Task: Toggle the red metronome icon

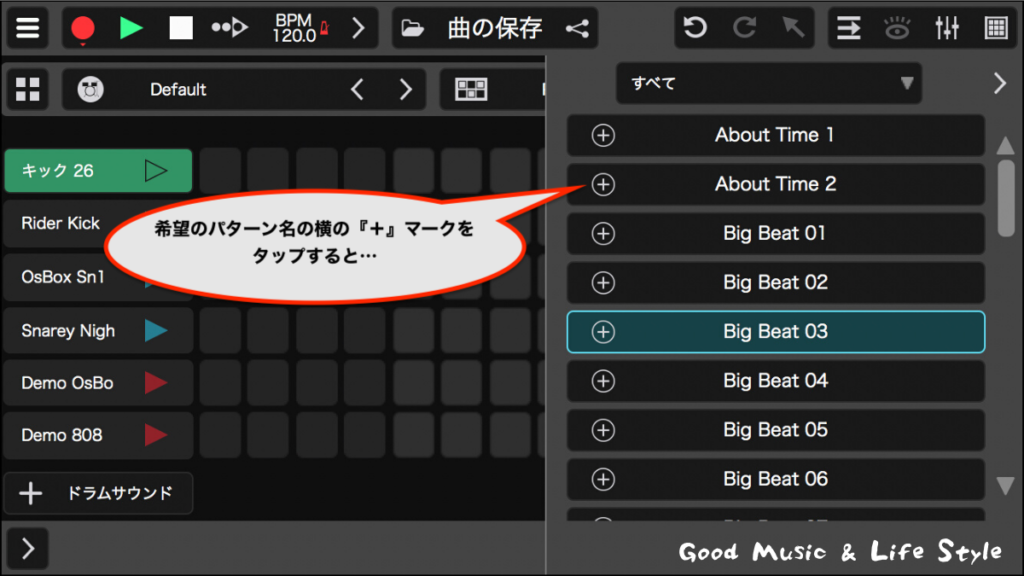Action: click(x=325, y=28)
